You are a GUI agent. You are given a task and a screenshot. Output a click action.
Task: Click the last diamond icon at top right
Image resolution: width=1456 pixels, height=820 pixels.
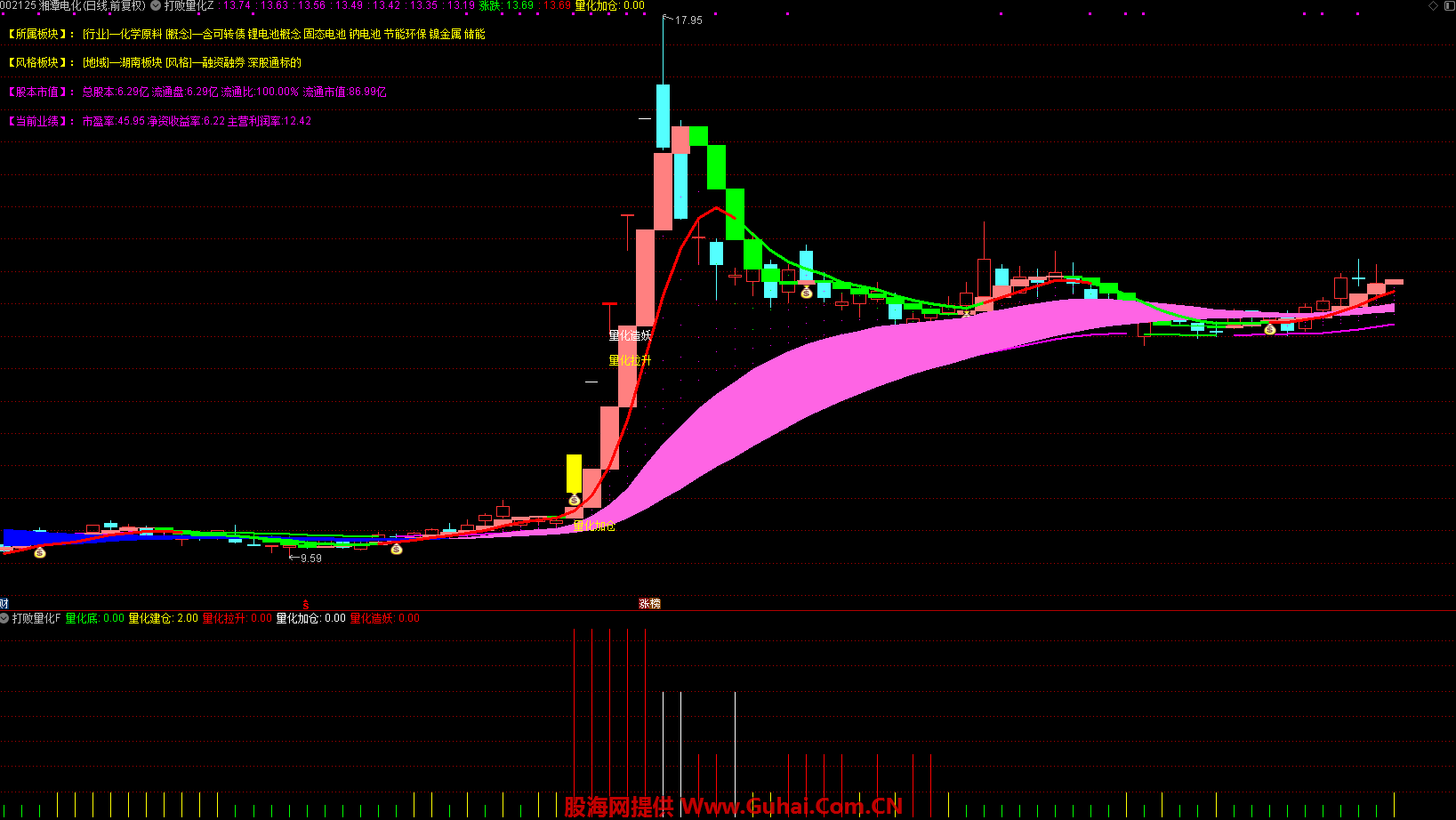point(1448,5)
